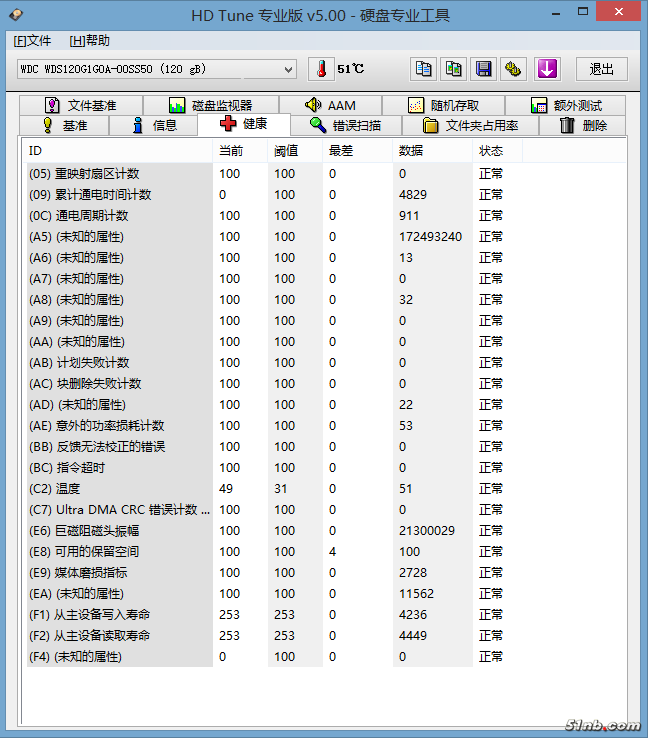Select the (E9) 媒体磨损指标 row
The height and width of the screenshot is (738, 648).
[120, 573]
